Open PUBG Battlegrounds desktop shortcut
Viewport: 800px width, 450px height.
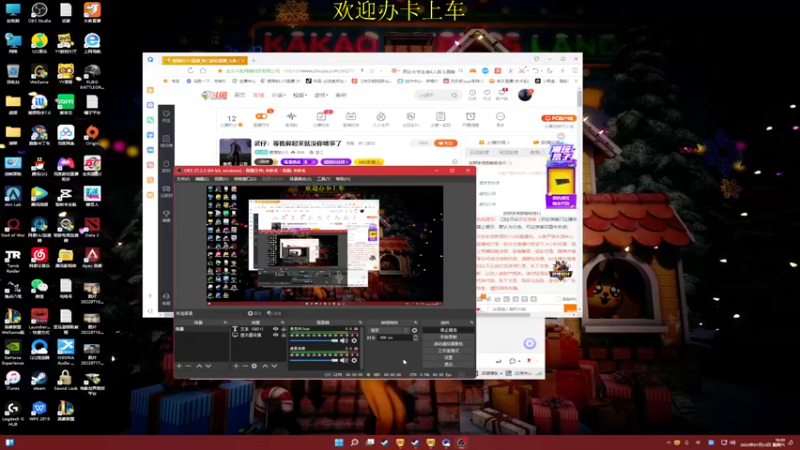point(92,77)
